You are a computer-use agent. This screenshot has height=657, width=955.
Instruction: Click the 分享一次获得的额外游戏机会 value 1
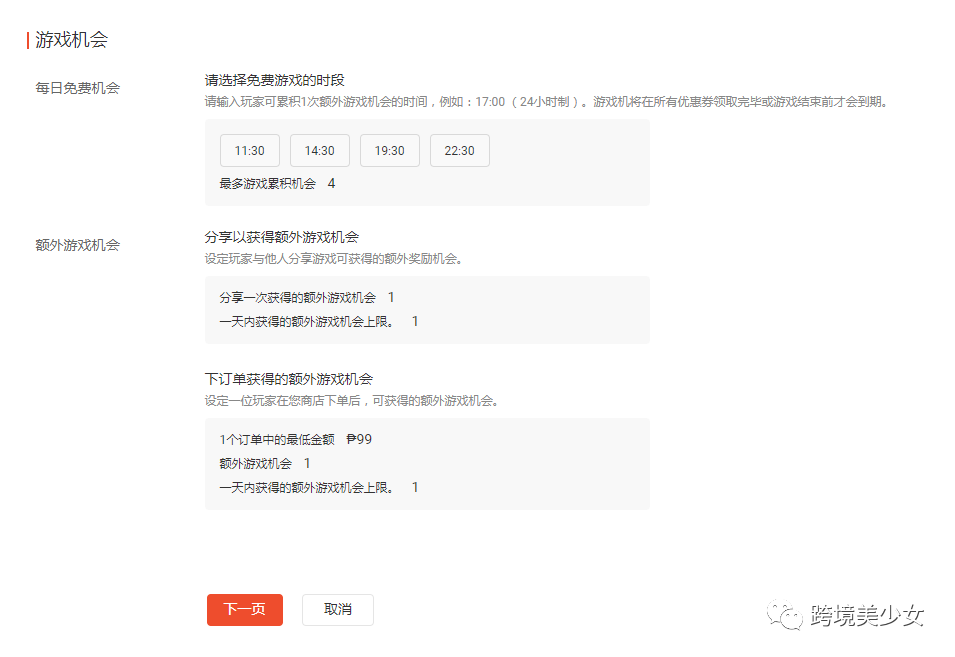(x=390, y=297)
